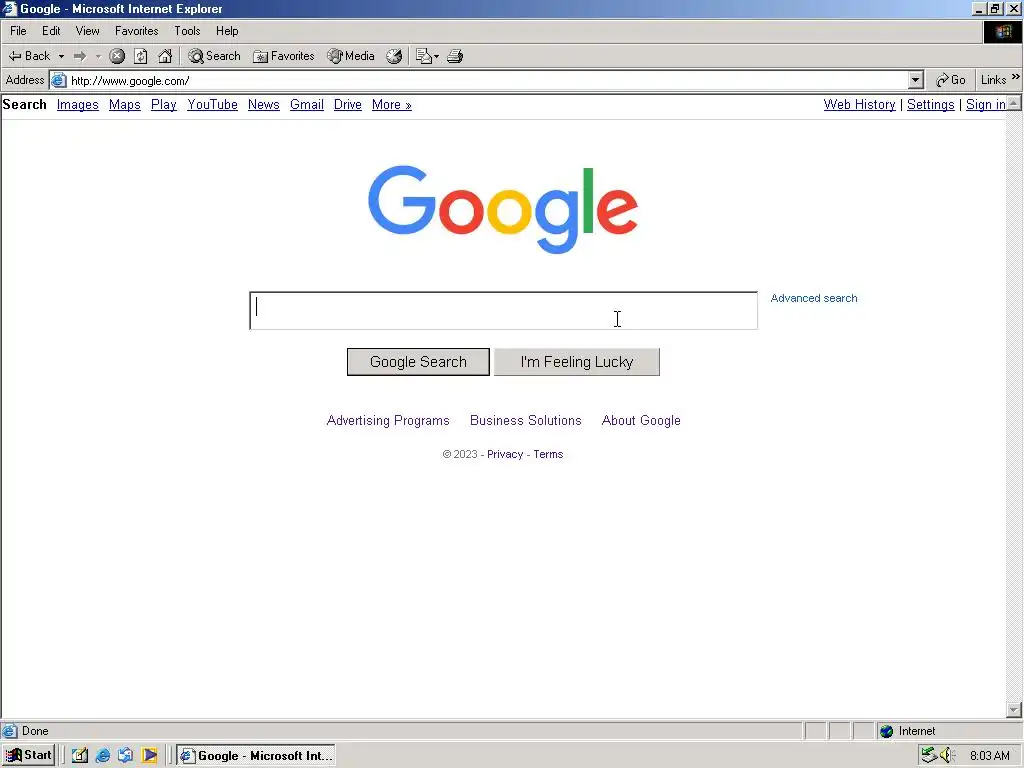Refresh the page with the Refresh icon
This screenshot has width=1024, height=768.
(x=140, y=56)
